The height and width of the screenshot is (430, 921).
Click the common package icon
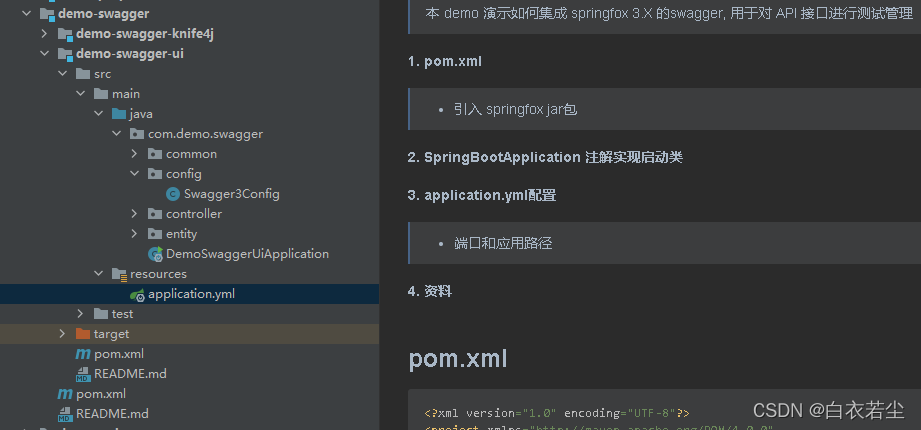click(155, 153)
